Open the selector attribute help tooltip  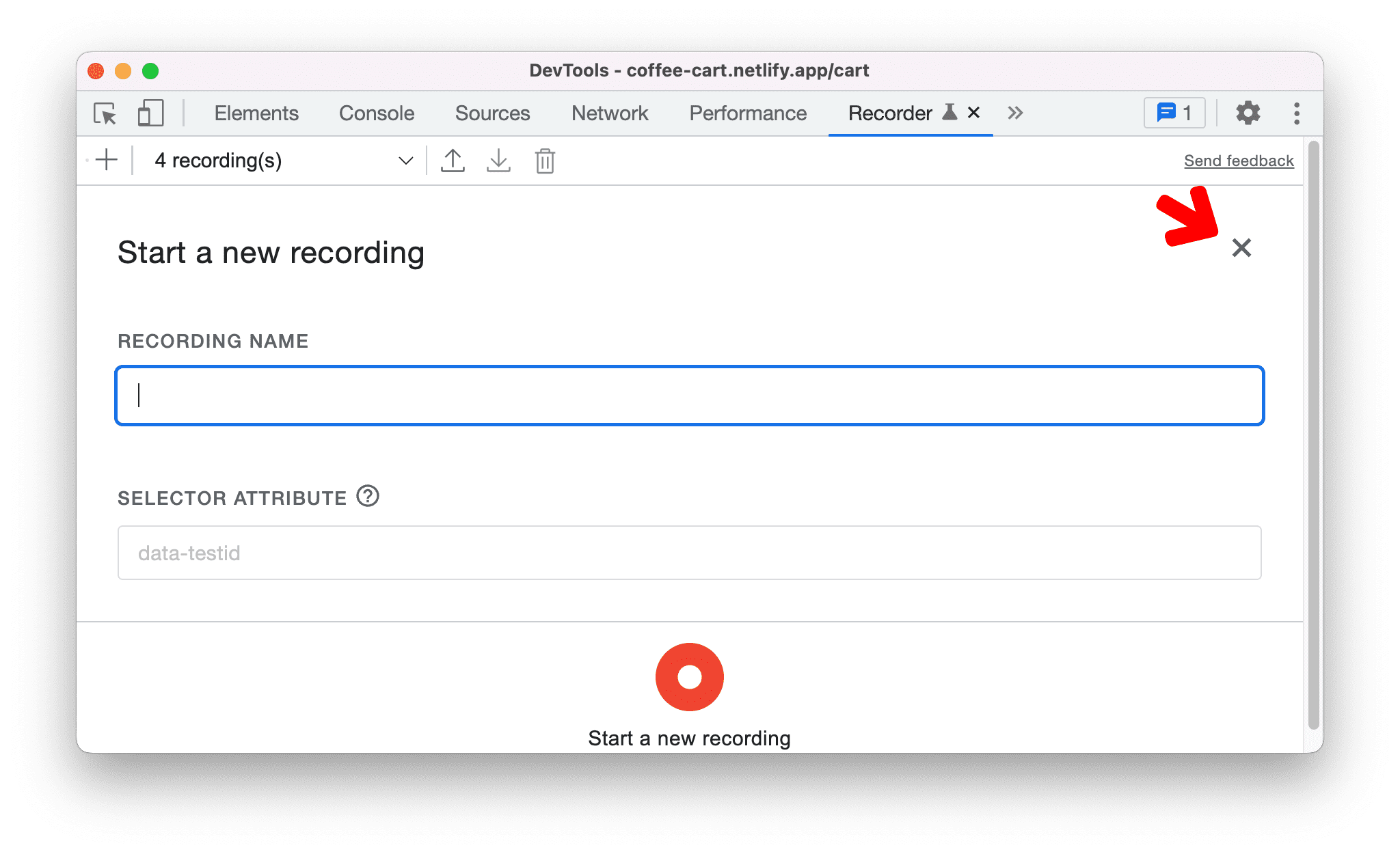click(371, 494)
